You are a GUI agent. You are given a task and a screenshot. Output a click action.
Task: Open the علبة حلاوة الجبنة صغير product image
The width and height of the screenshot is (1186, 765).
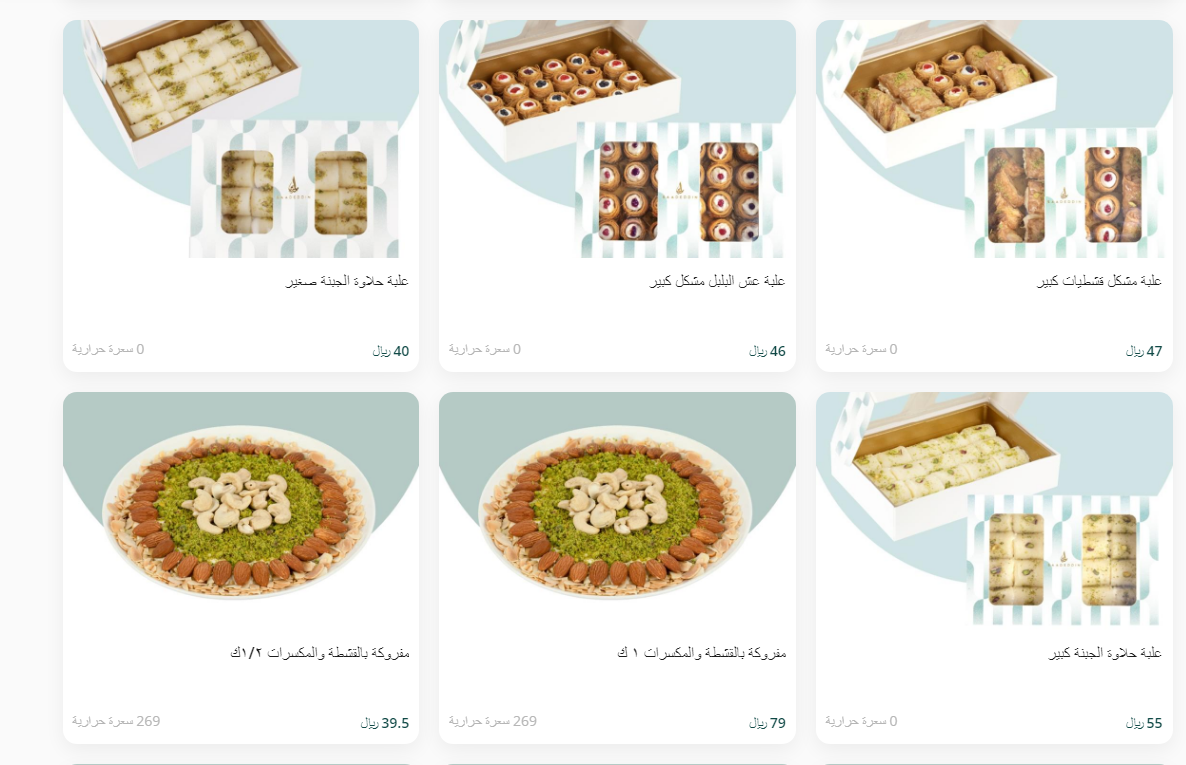click(x=241, y=138)
